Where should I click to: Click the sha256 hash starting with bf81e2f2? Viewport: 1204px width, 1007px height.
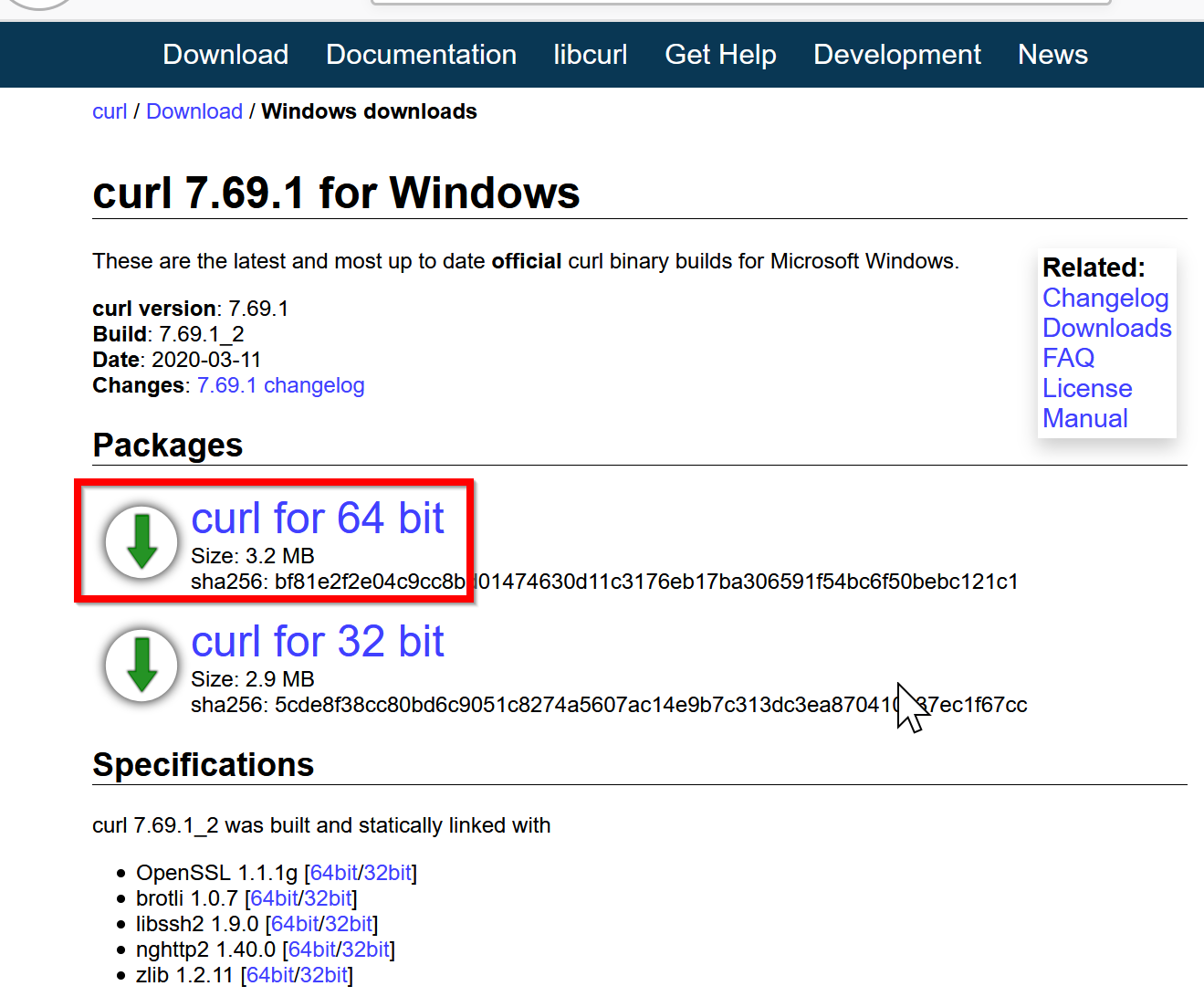646,582
